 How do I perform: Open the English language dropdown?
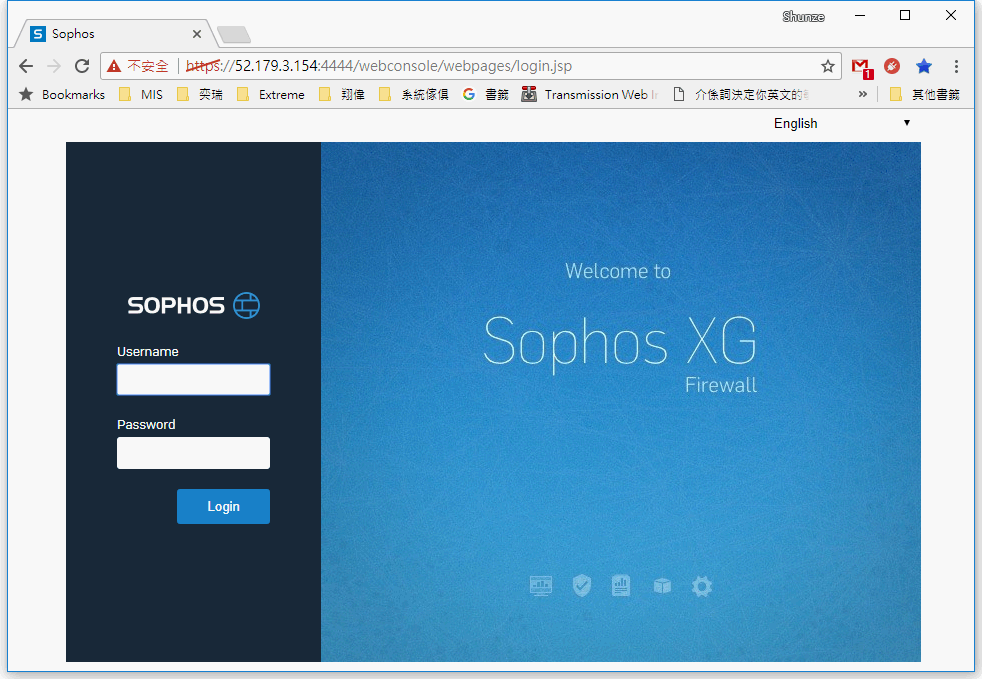click(x=841, y=123)
